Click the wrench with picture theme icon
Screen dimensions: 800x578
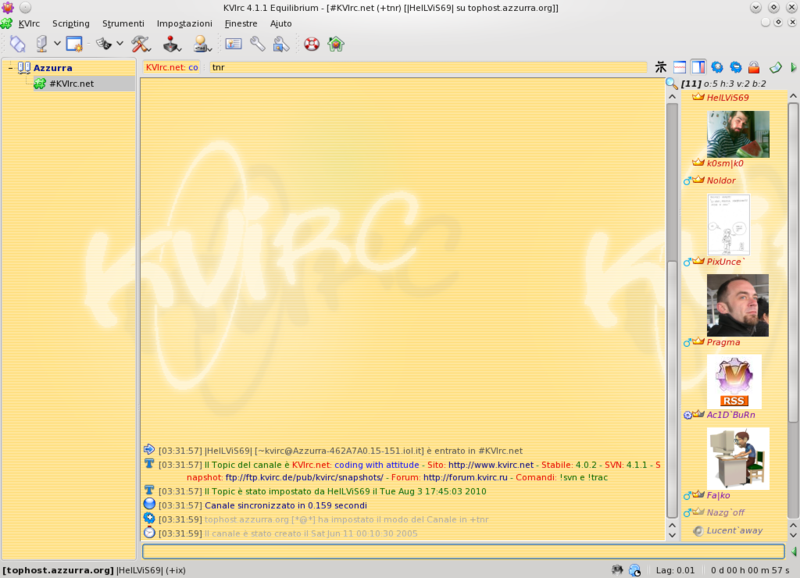tap(281, 44)
